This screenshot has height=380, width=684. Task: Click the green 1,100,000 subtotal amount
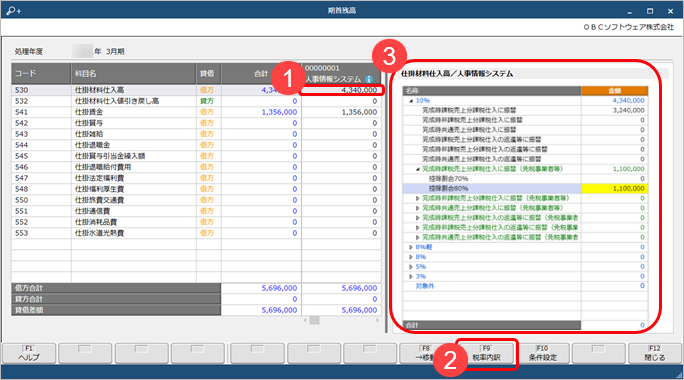[628, 169]
